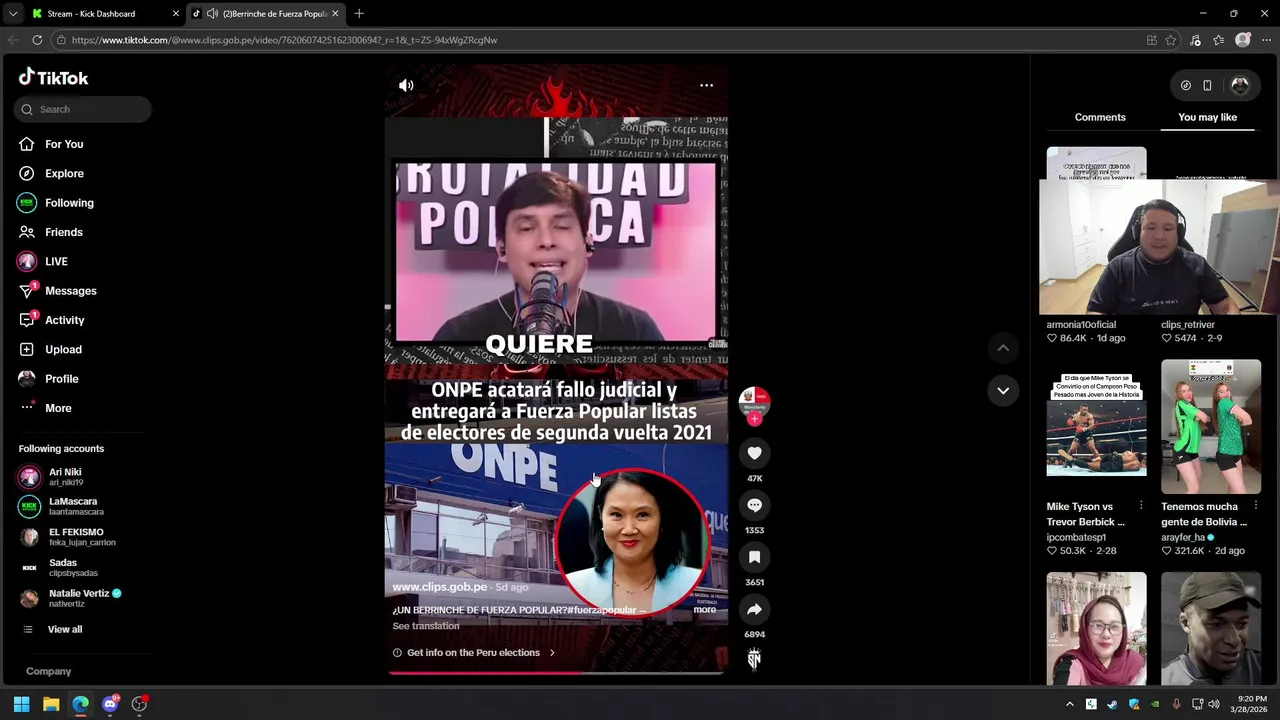Expand following accounts with View all
Screen dimensions: 1280x720
click(x=64, y=629)
